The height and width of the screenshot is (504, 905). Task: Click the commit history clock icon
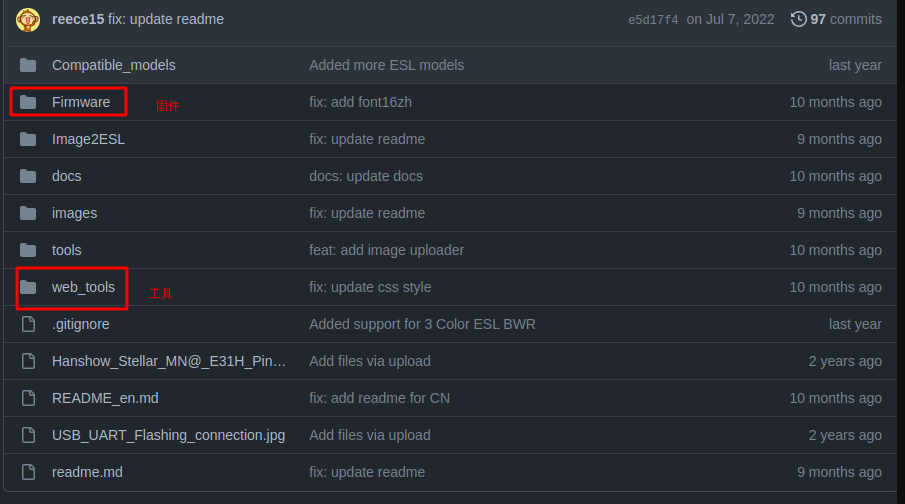tap(798, 19)
